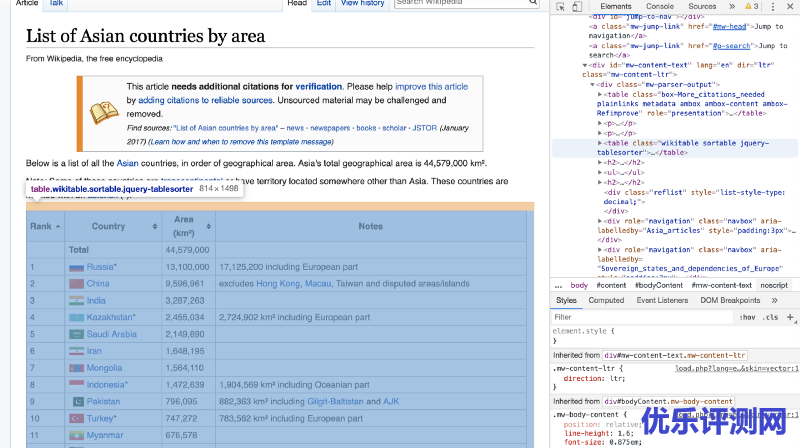Sort table by Area column
800x448 pixels.
[188, 226]
